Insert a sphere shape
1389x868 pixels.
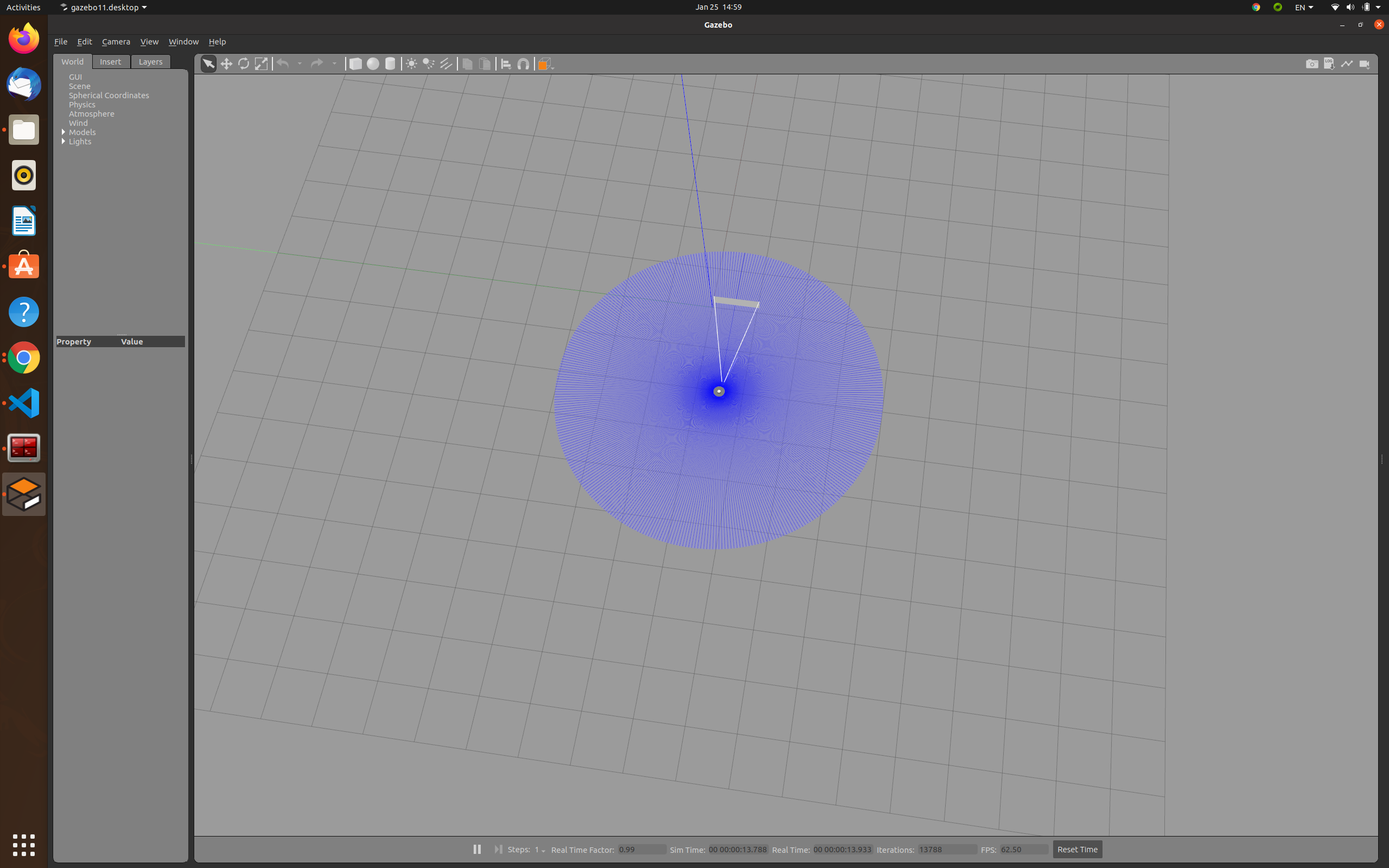click(373, 63)
